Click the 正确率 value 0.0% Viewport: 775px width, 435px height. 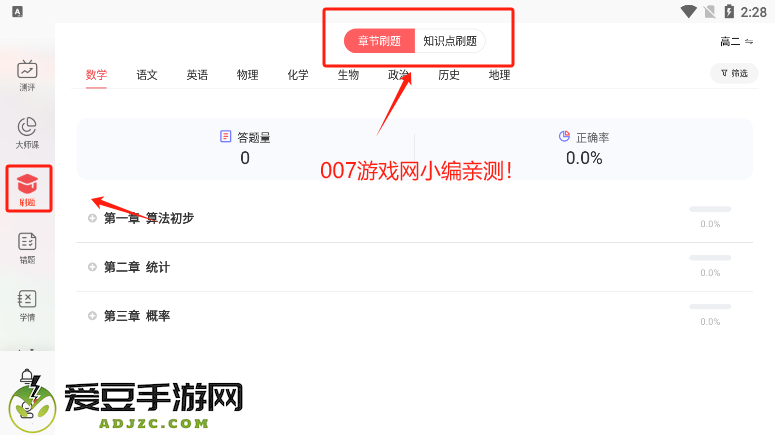click(x=584, y=158)
